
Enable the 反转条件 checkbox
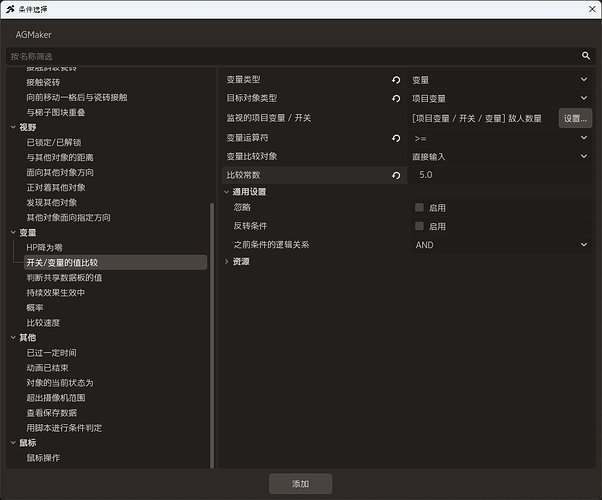pos(419,226)
